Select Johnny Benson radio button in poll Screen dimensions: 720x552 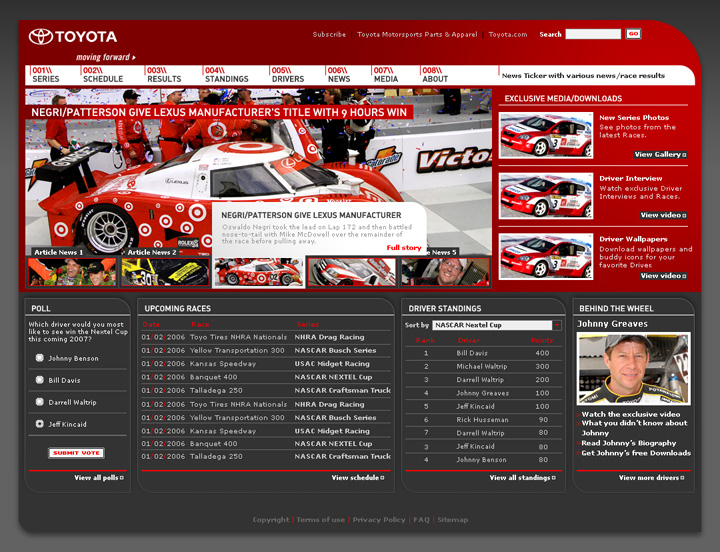[x=39, y=358]
